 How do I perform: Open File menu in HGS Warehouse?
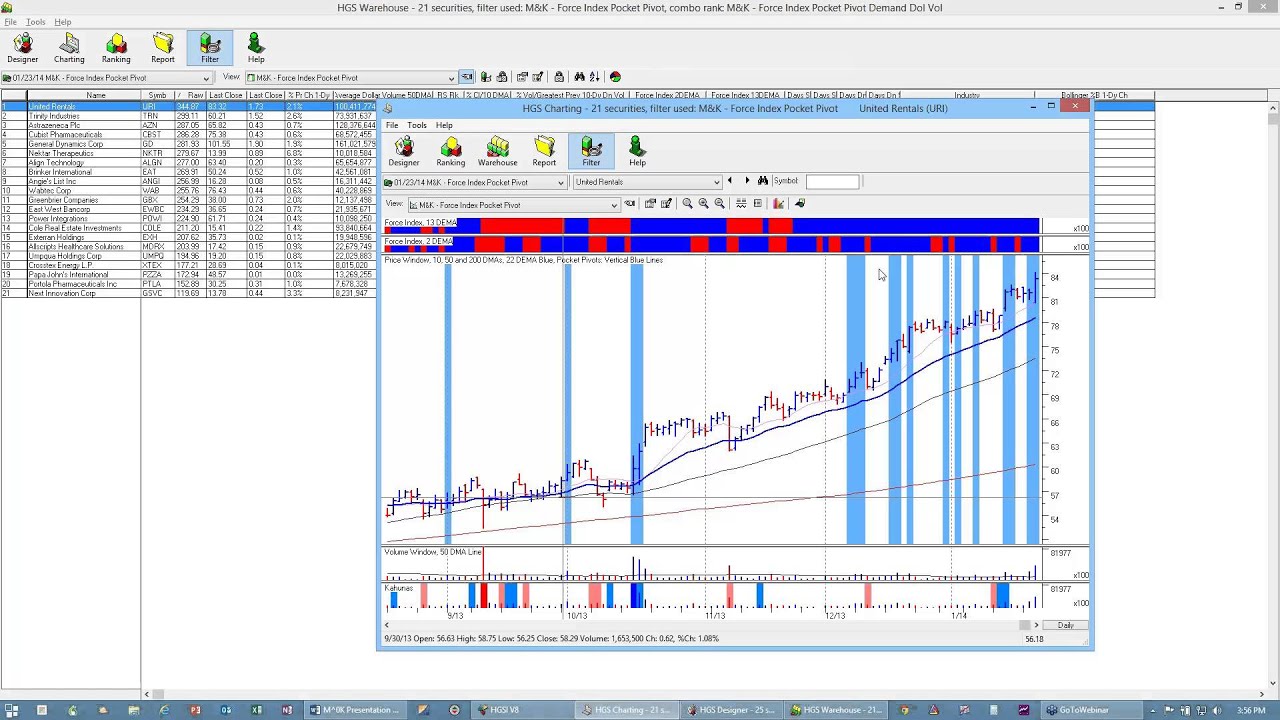point(10,22)
